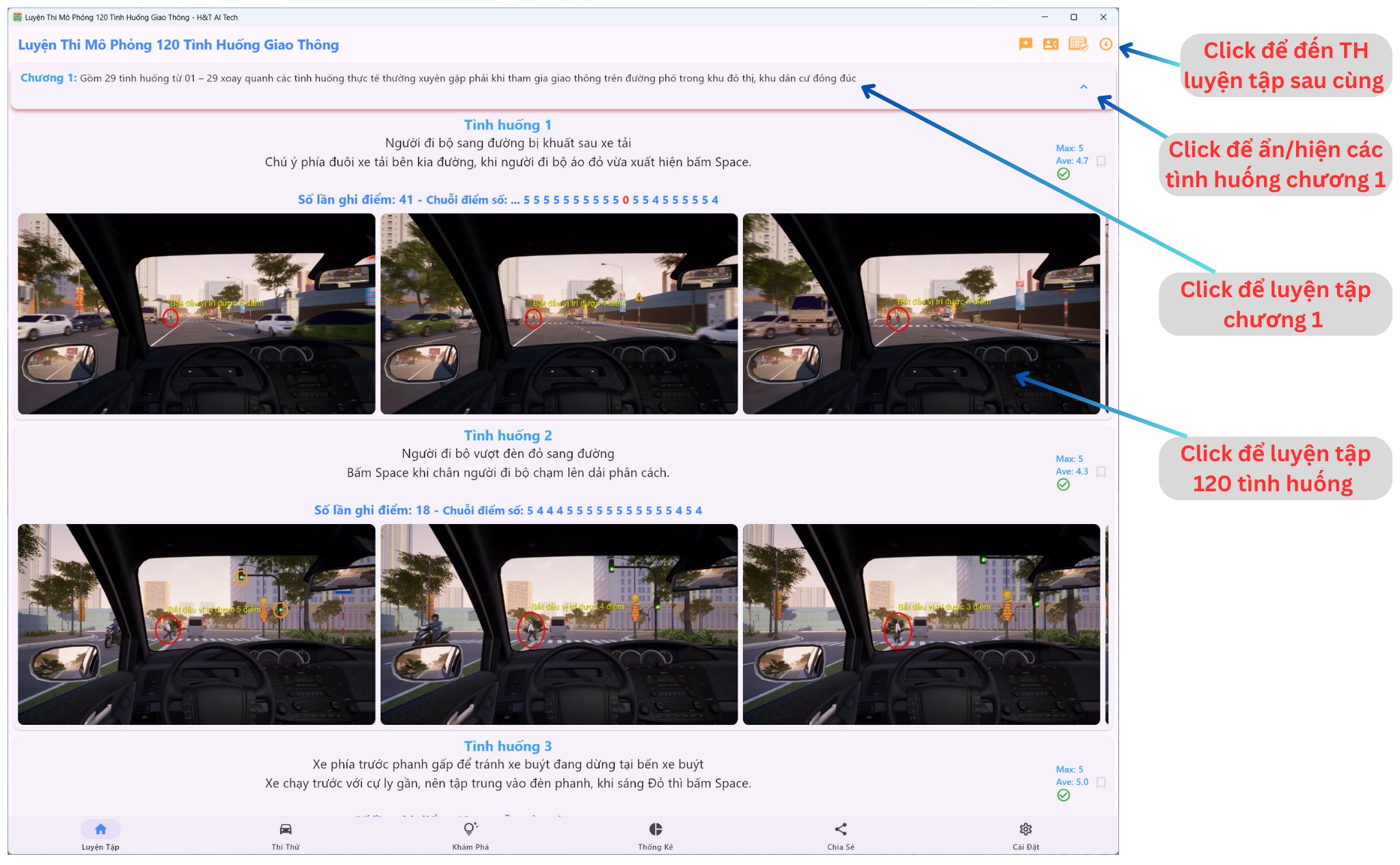Image resolution: width=1400 pixels, height=865 pixels.
Task: Click the hint 'Bấm Space khi chân người đi bộ chạm lên dải phân cách'
Action: click(508, 473)
